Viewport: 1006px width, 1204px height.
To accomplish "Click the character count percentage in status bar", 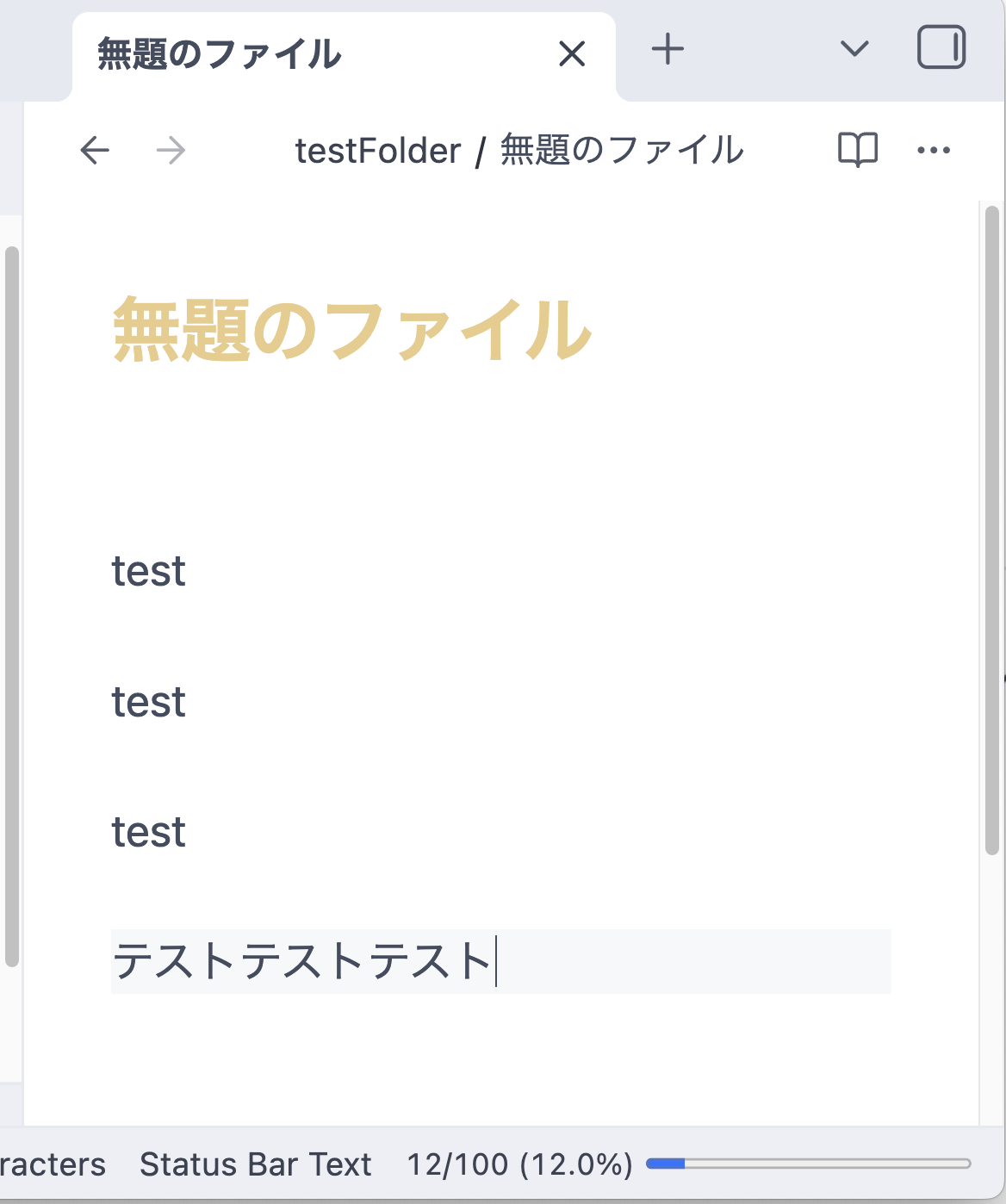I will coord(520,1164).
